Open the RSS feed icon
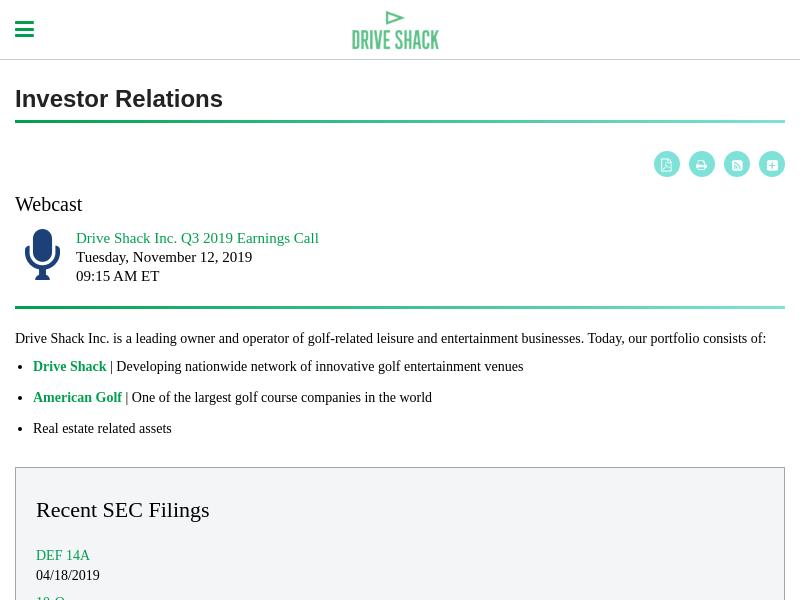 click(x=737, y=164)
